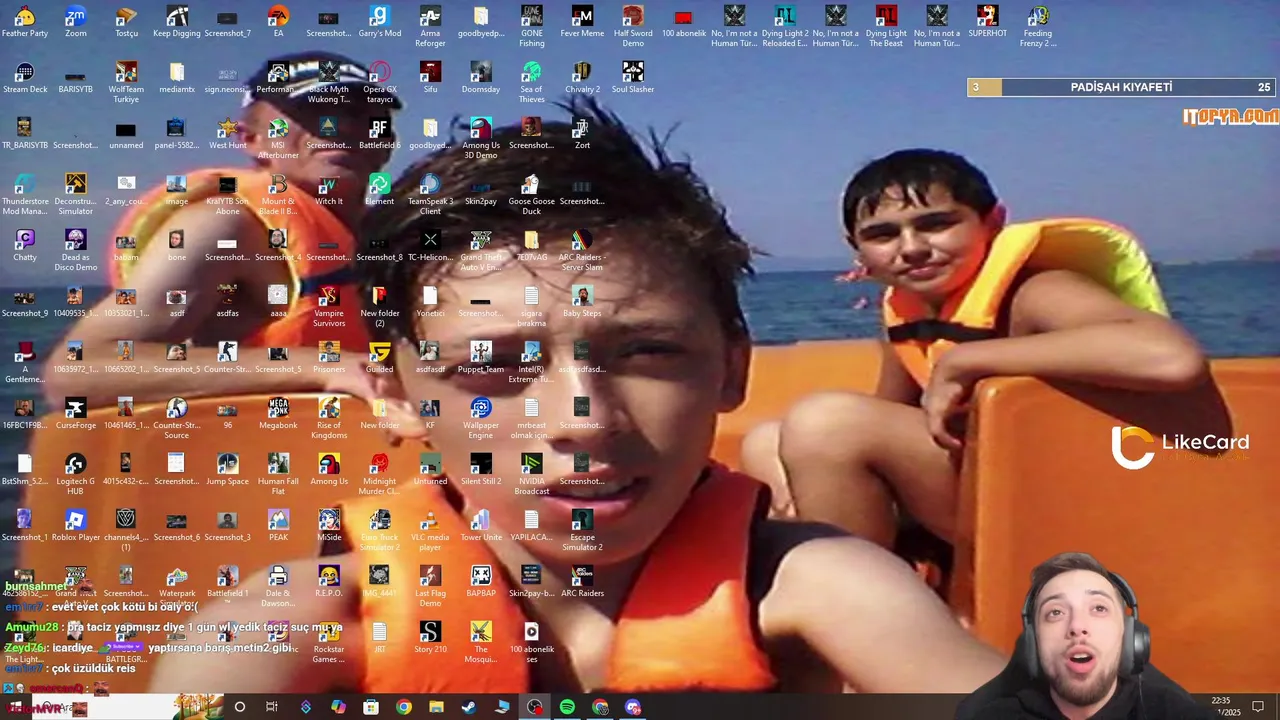Image resolution: width=1280 pixels, height=720 pixels.
Task: Launch Baby Steps from the desktop
Action: click(x=582, y=297)
